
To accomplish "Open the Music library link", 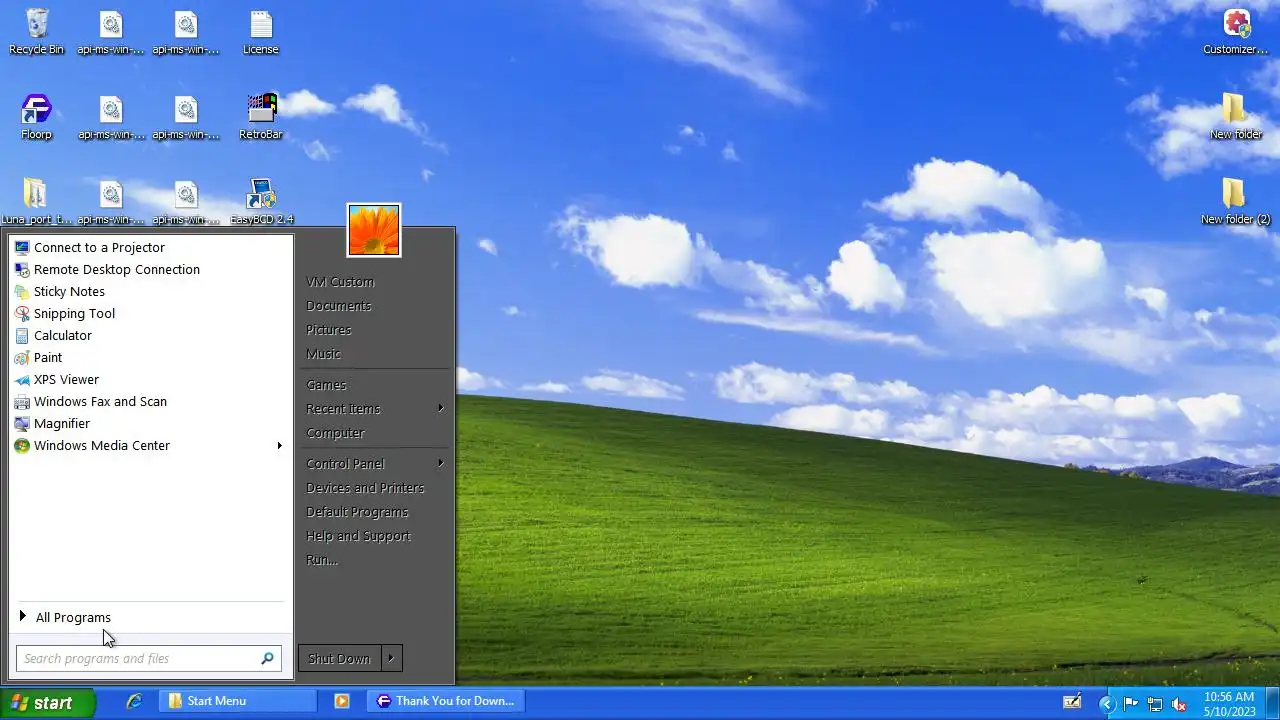I will (324, 354).
